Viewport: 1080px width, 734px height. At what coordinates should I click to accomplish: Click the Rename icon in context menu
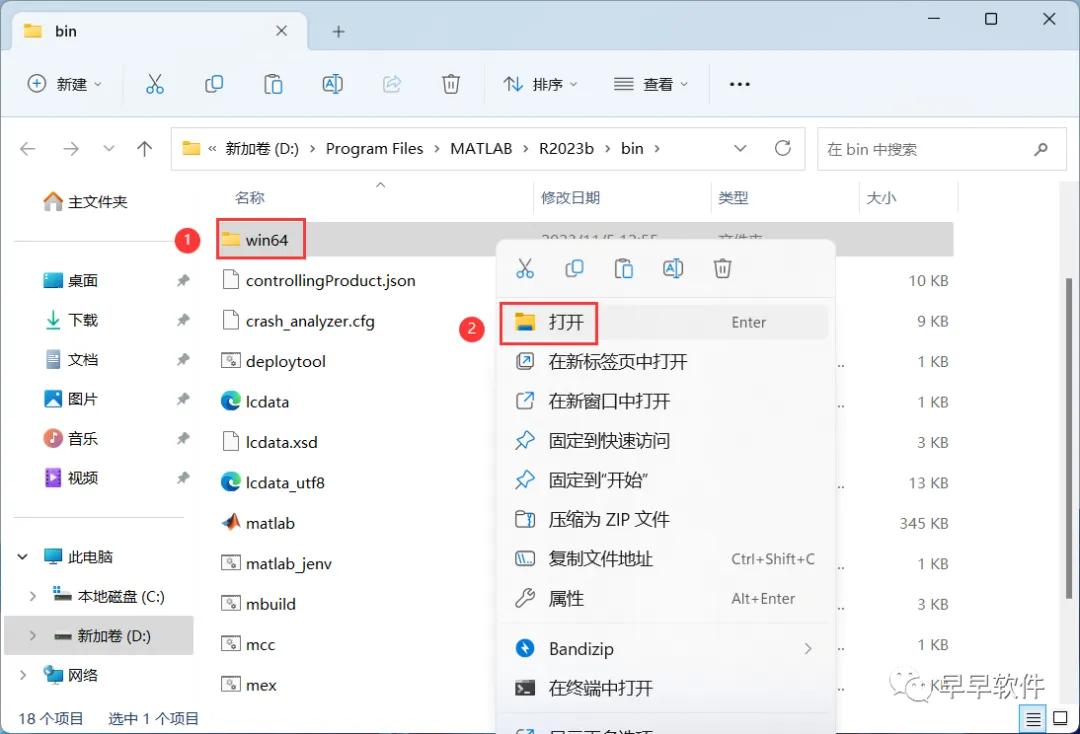click(673, 268)
